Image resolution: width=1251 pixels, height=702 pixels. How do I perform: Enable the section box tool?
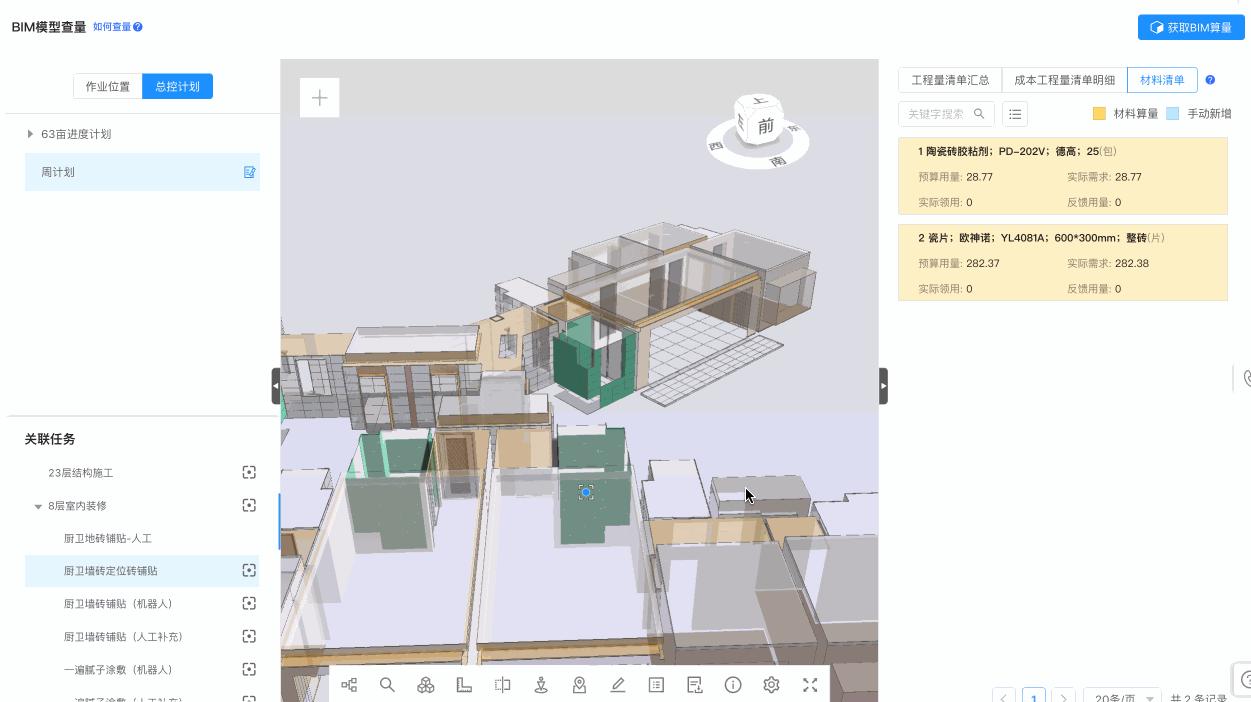(502, 685)
